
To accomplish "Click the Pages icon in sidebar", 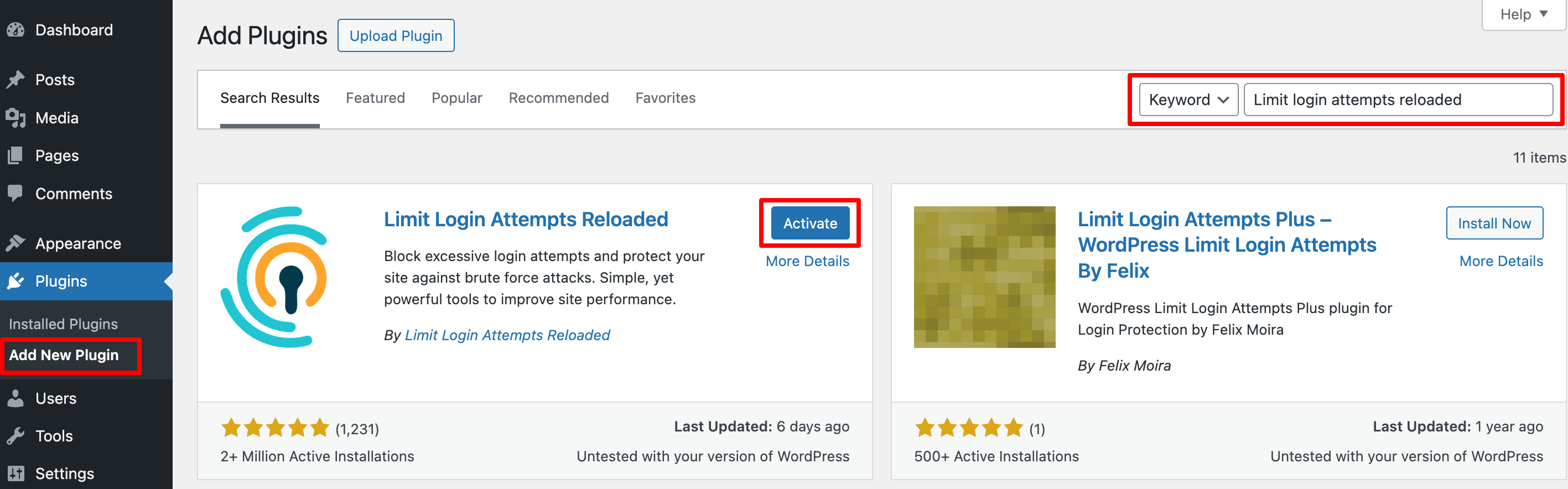I will (16, 155).
